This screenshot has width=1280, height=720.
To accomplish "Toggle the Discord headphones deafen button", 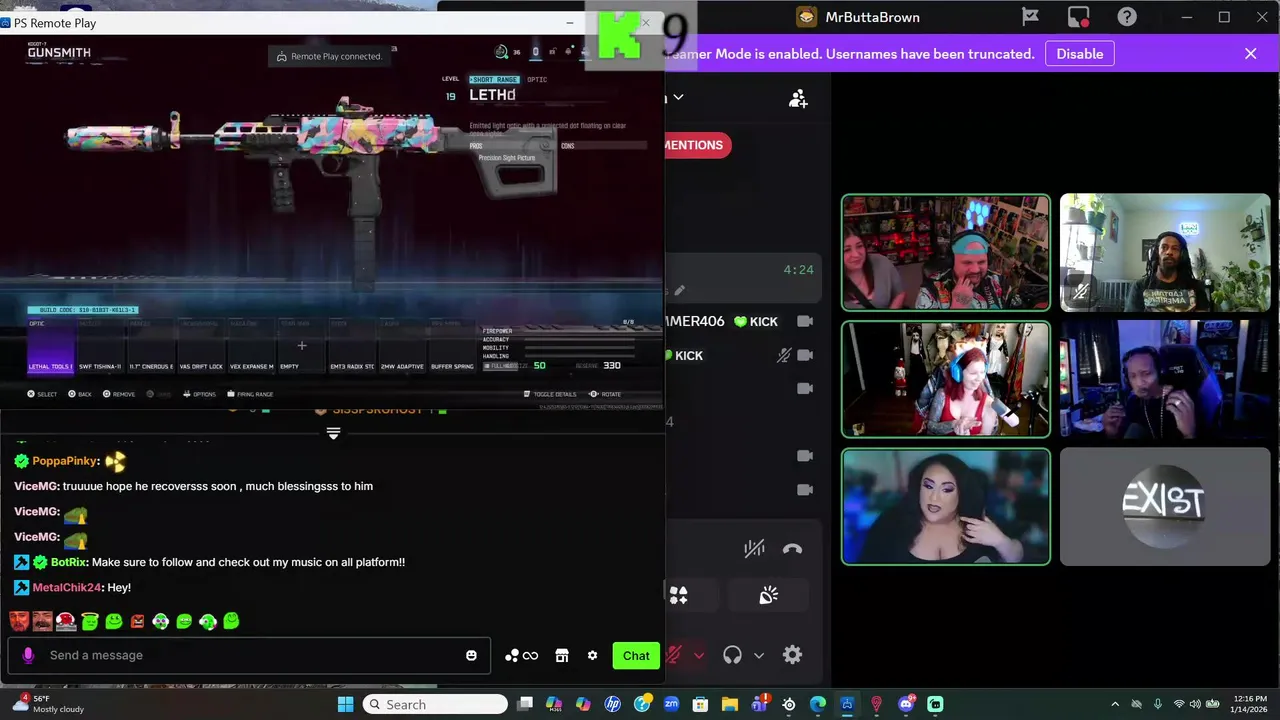I will click(732, 655).
